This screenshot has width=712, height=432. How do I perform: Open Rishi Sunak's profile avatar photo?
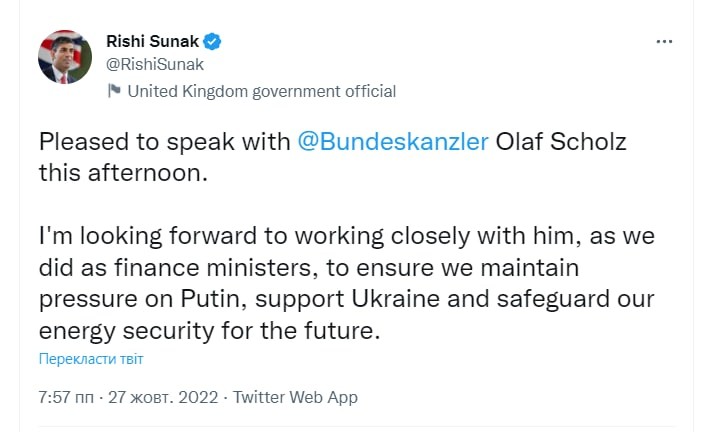tap(65, 57)
